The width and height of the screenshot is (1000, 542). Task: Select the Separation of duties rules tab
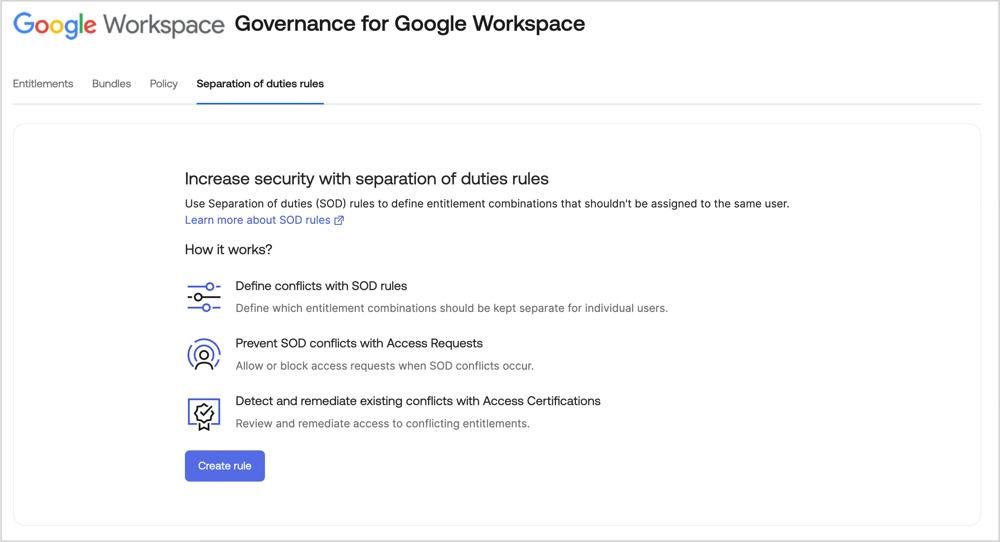tap(260, 84)
